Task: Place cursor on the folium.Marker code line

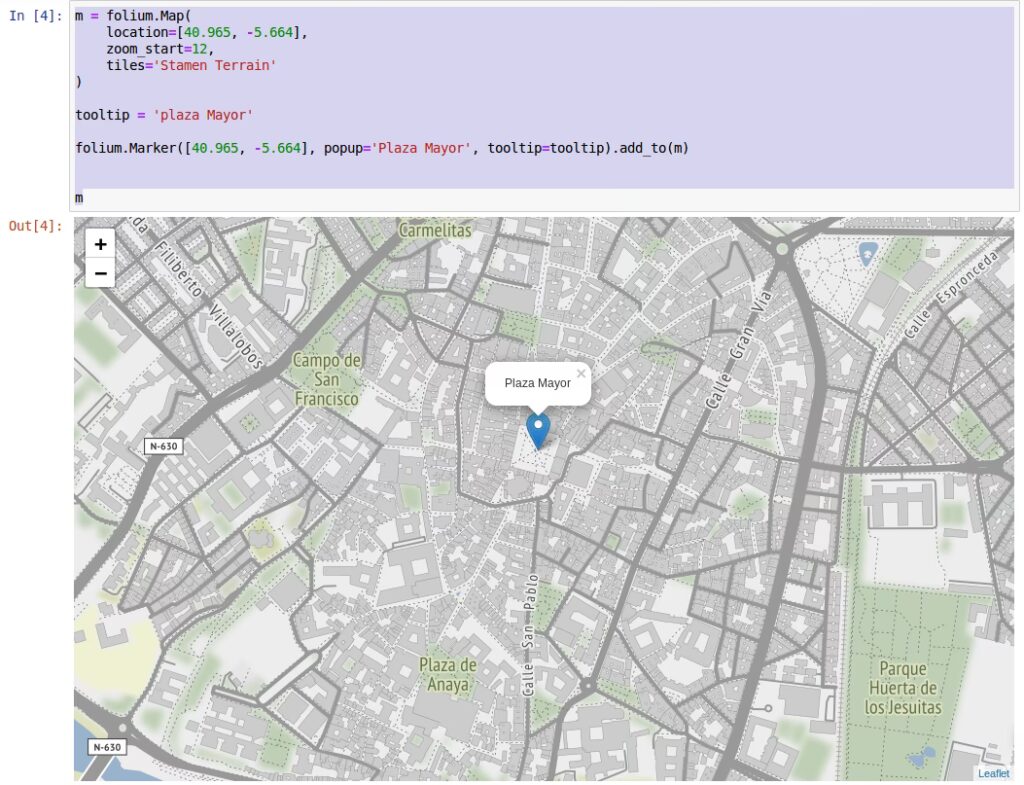Action: pyautogui.click(x=382, y=148)
